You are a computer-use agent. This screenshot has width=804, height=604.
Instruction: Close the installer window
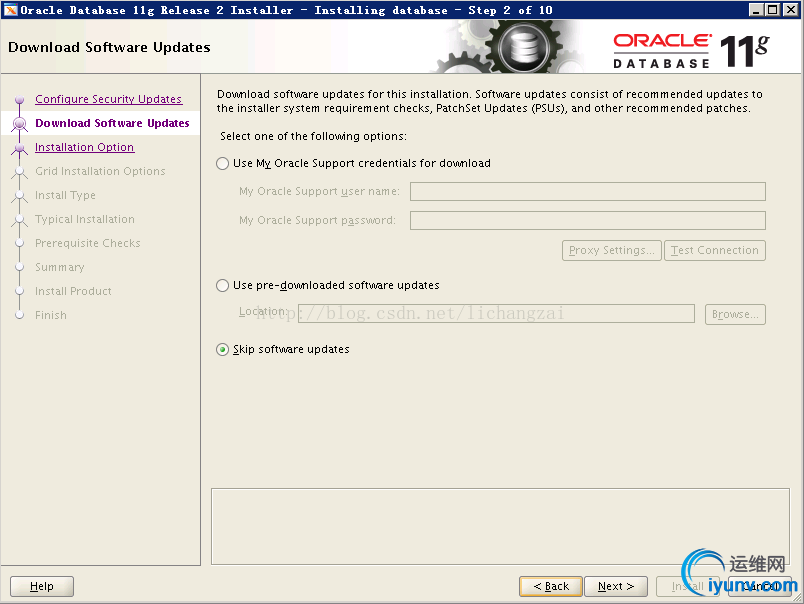[x=790, y=10]
